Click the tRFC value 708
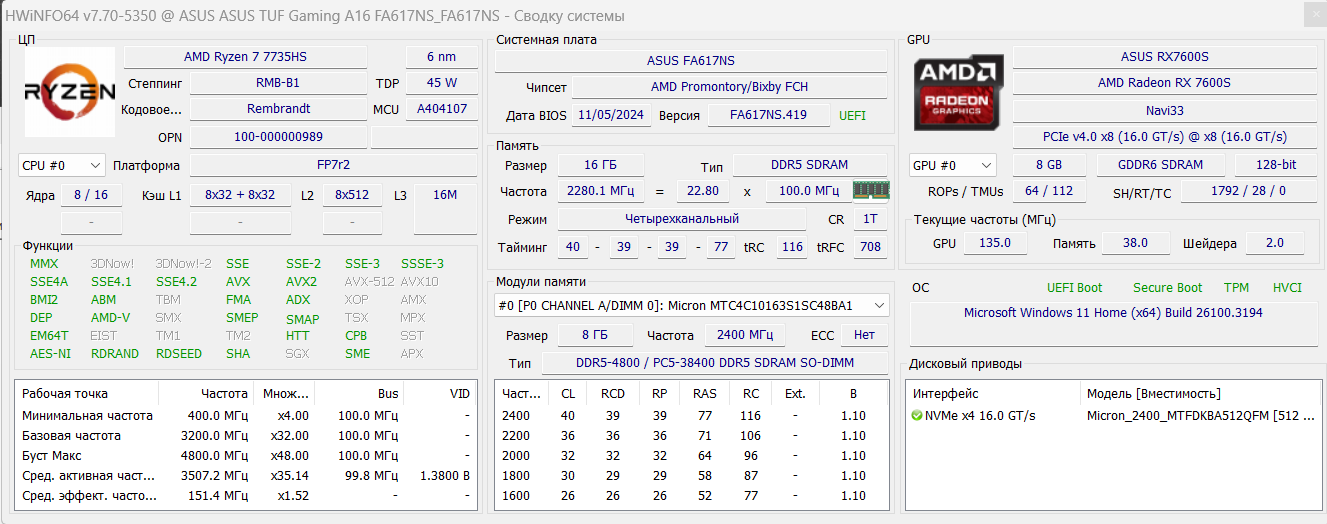This screenshot has width=1327, height=524. coord(870,246)
